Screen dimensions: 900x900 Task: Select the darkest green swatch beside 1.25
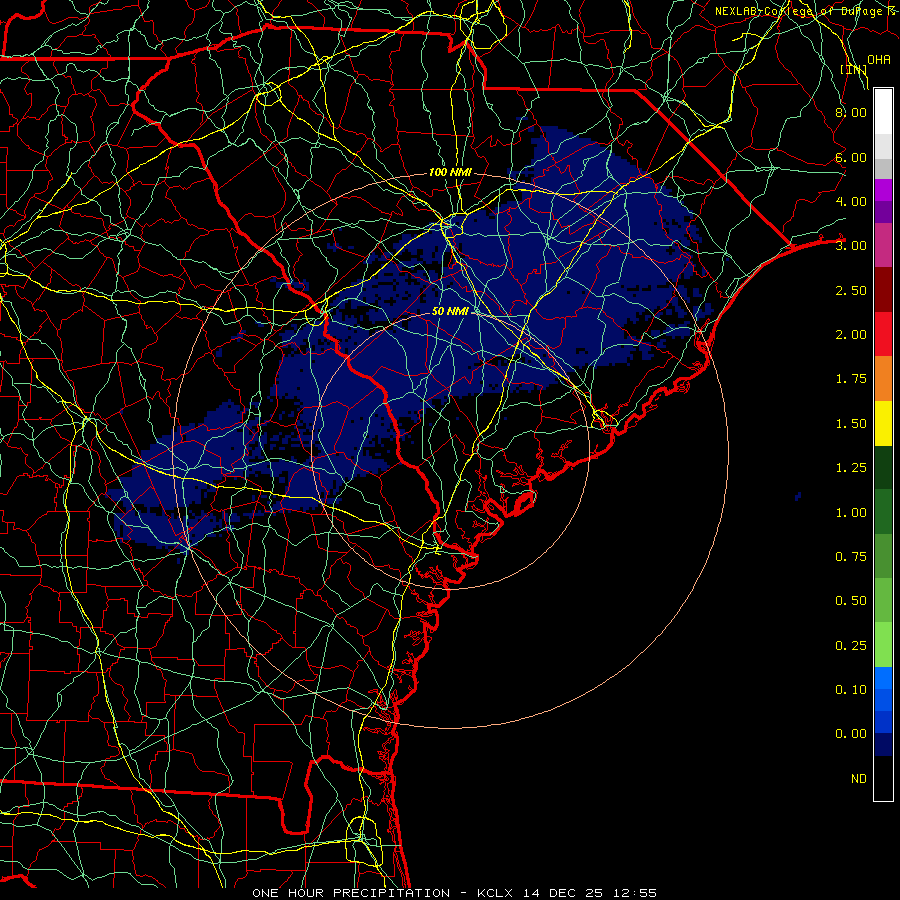883,467
